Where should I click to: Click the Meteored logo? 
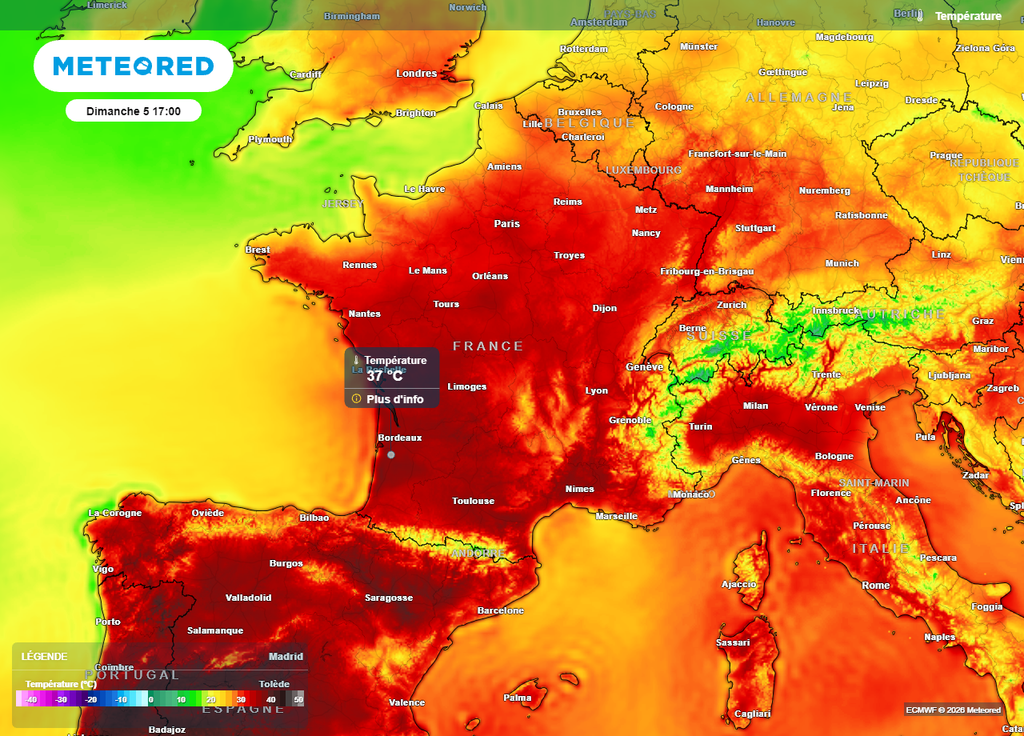pyautogui.click(x=133, y=66)
